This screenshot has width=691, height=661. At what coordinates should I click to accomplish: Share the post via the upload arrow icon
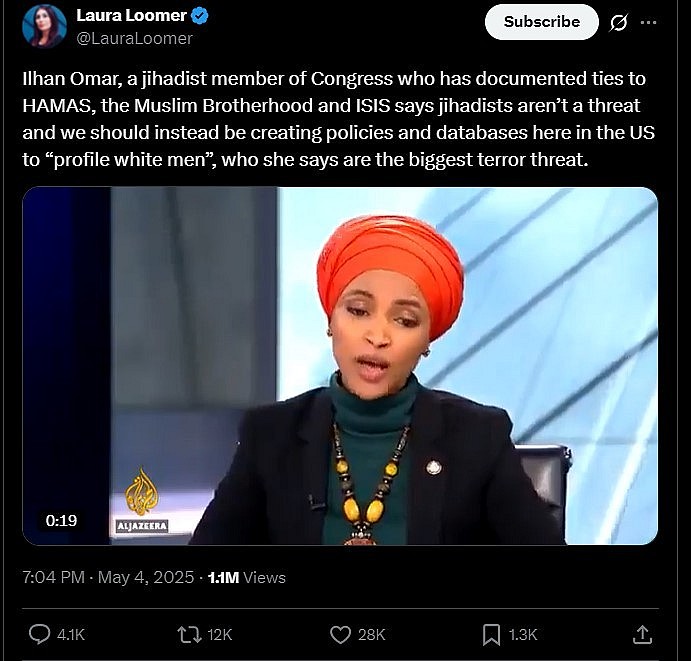click(642, 635)
